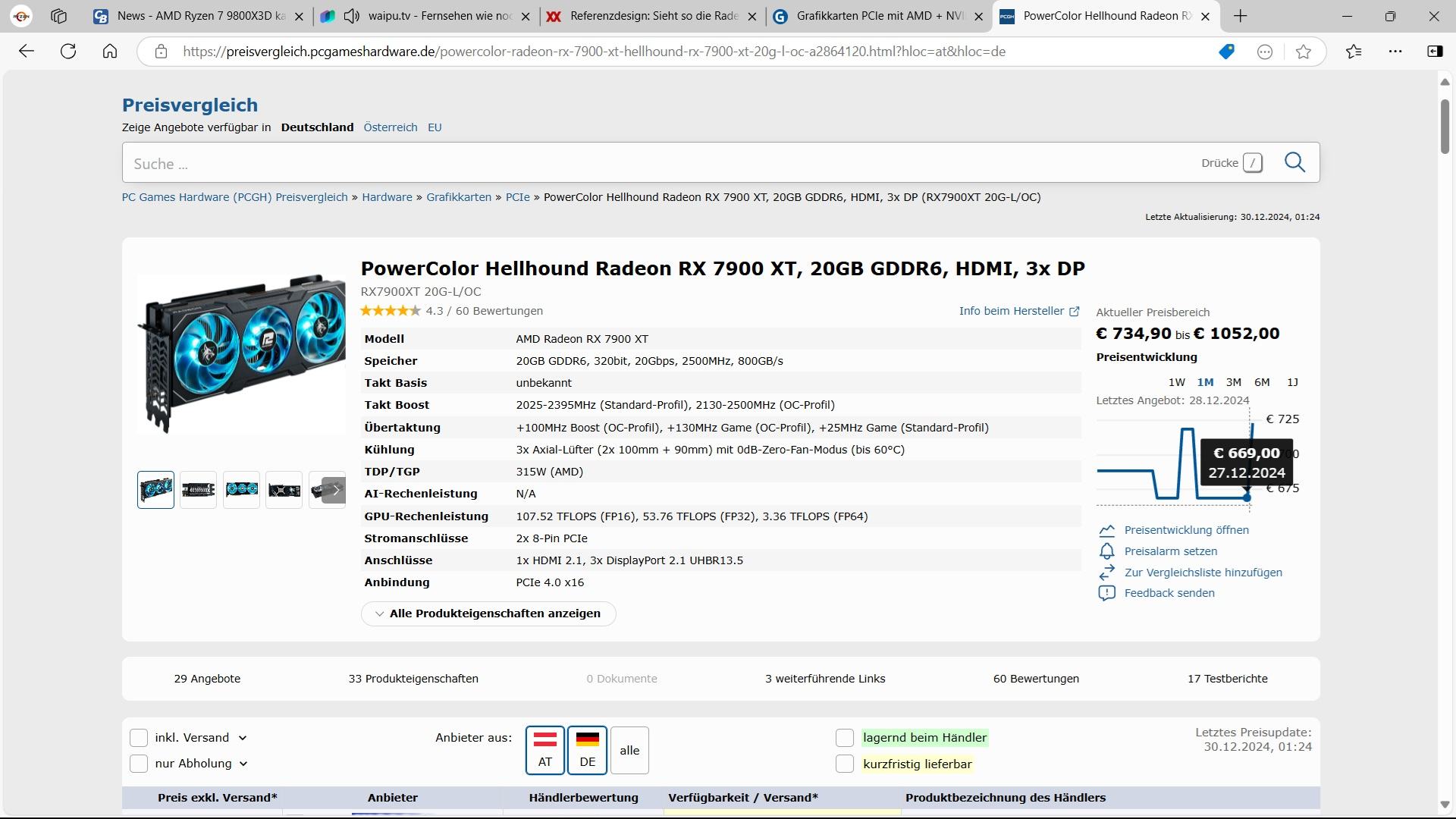Add page to favorites star icon
The image size is (1456, 819).
(1304, 52)
